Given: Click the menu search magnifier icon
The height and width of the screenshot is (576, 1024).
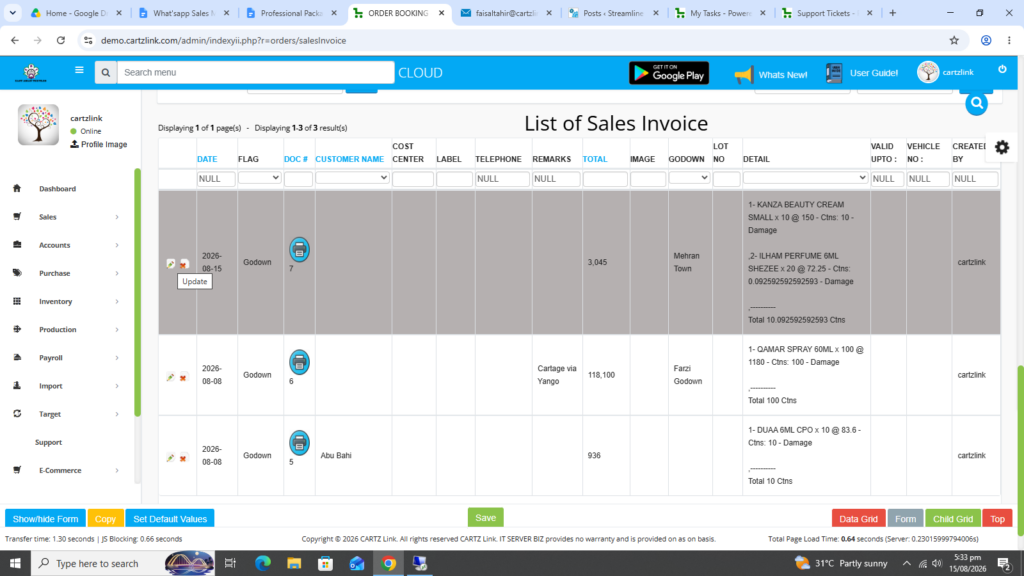Looking at the screenshot, I should coord(106,72).
